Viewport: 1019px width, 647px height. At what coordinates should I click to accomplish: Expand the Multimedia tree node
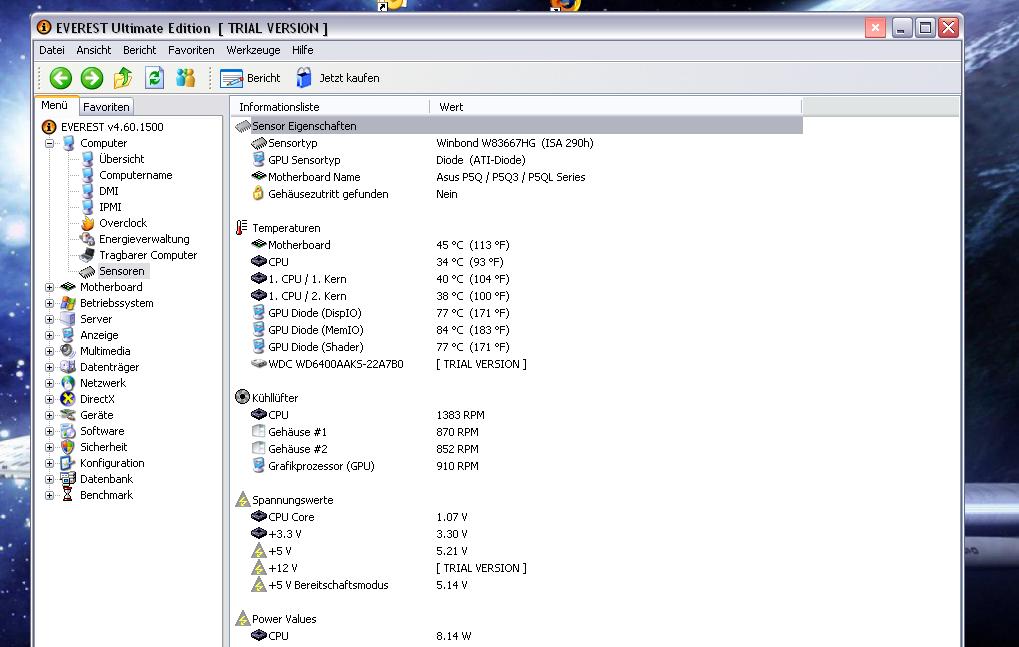49,351
